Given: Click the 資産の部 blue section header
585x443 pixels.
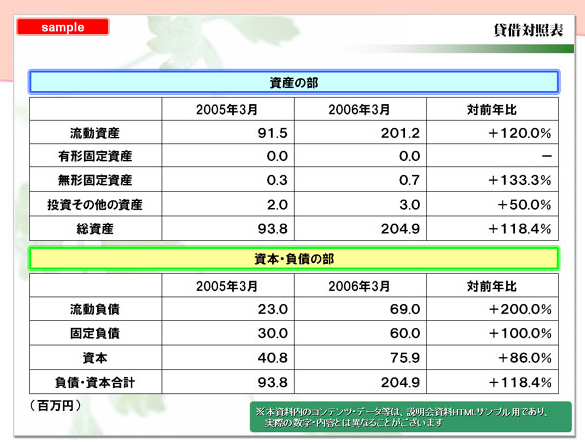Looking at the screenshot, I should 294,82.
